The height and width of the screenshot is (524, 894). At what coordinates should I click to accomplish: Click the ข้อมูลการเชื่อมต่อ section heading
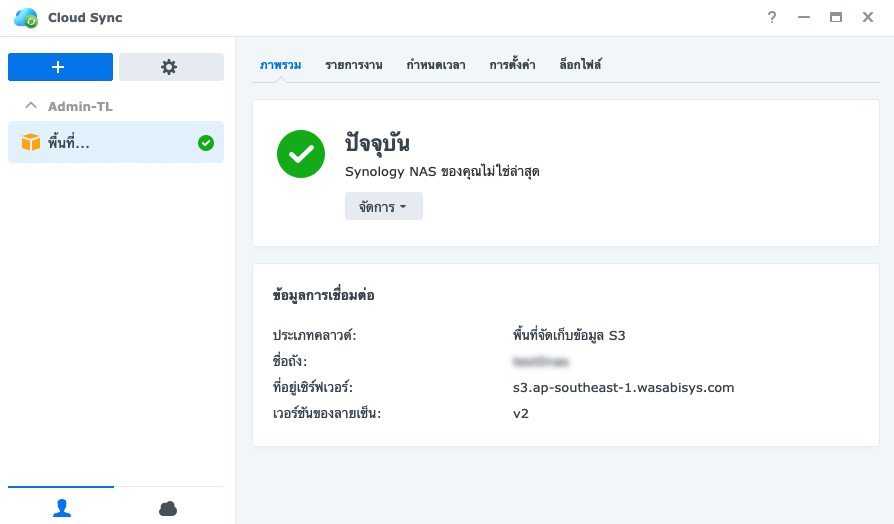point(323,295)
